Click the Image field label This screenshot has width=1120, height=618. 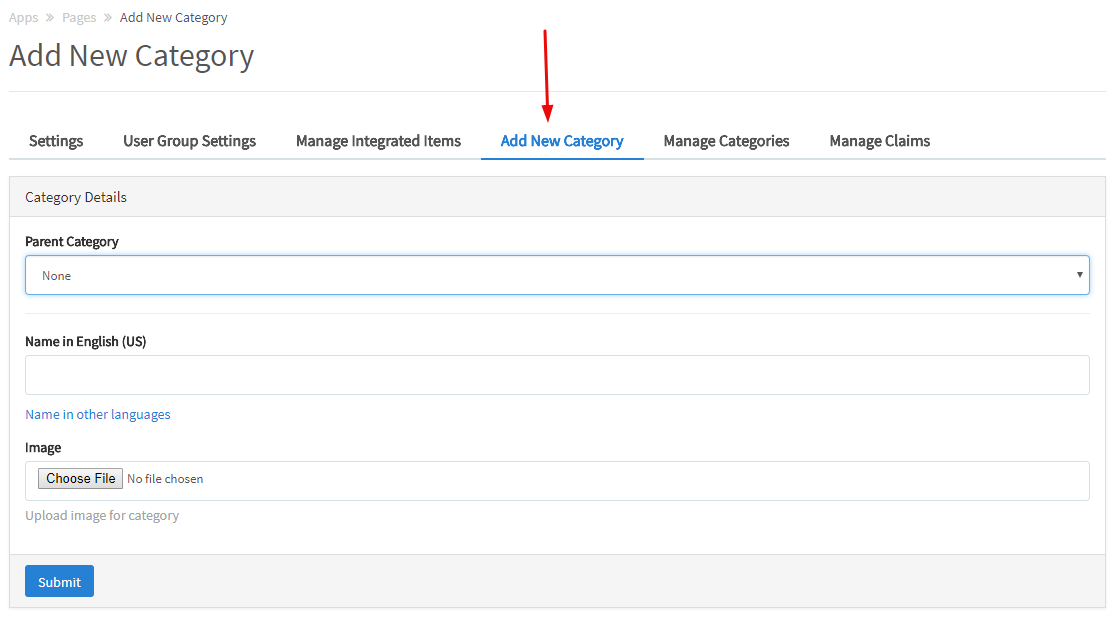tap(43, 447)
